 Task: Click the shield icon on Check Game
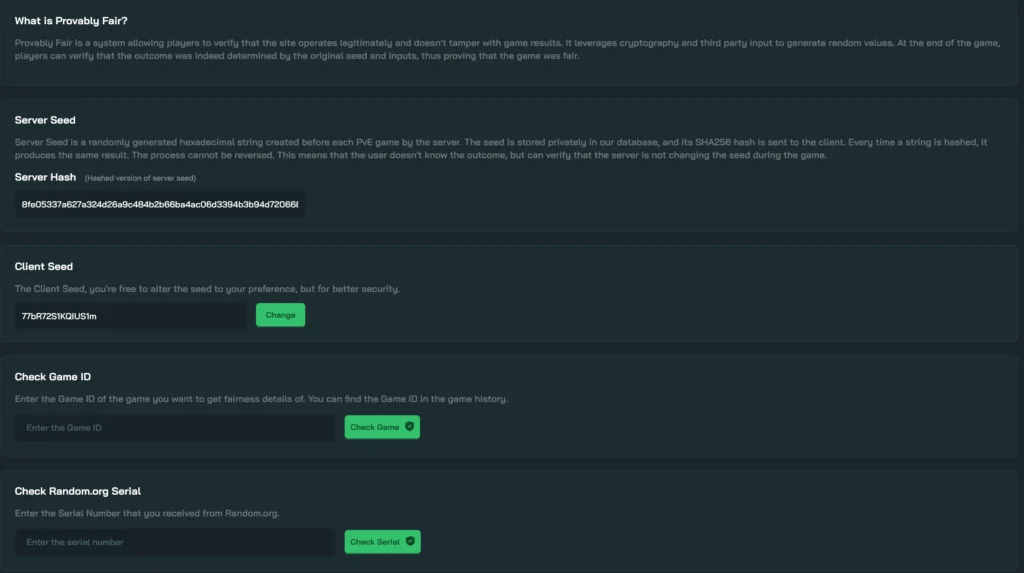409,427
